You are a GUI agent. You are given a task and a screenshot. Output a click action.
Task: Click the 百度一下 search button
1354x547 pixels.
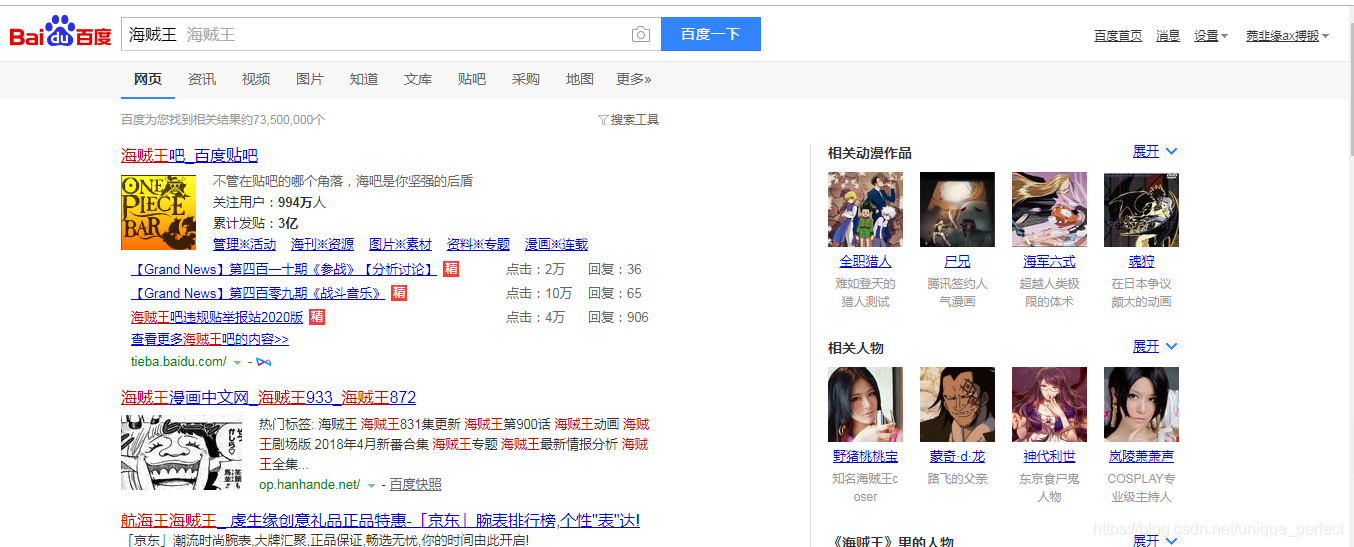click(x=711, y=34)
